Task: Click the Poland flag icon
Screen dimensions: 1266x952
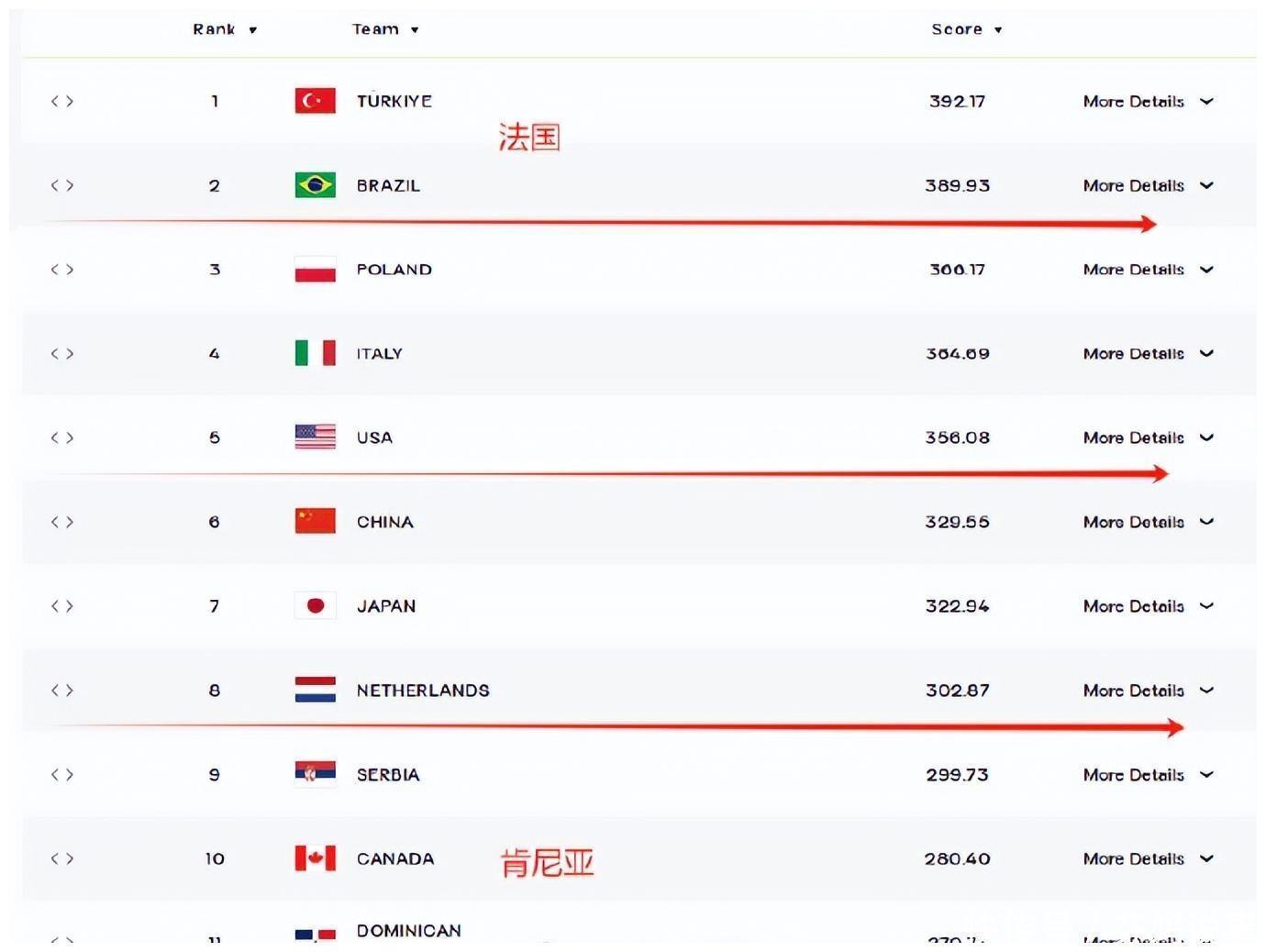Action: [315, 270]
